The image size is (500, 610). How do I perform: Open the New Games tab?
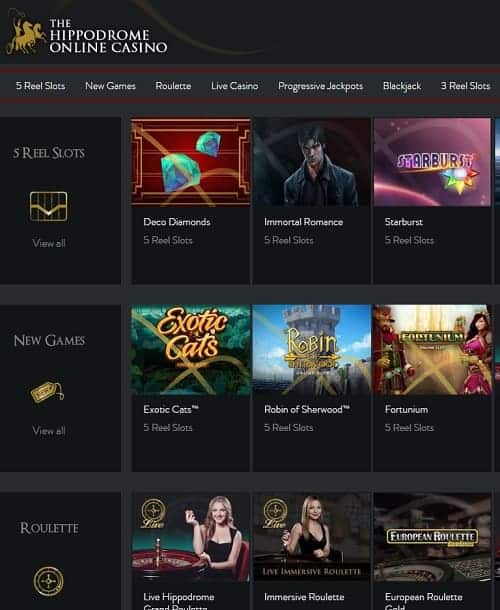(111, 86)
